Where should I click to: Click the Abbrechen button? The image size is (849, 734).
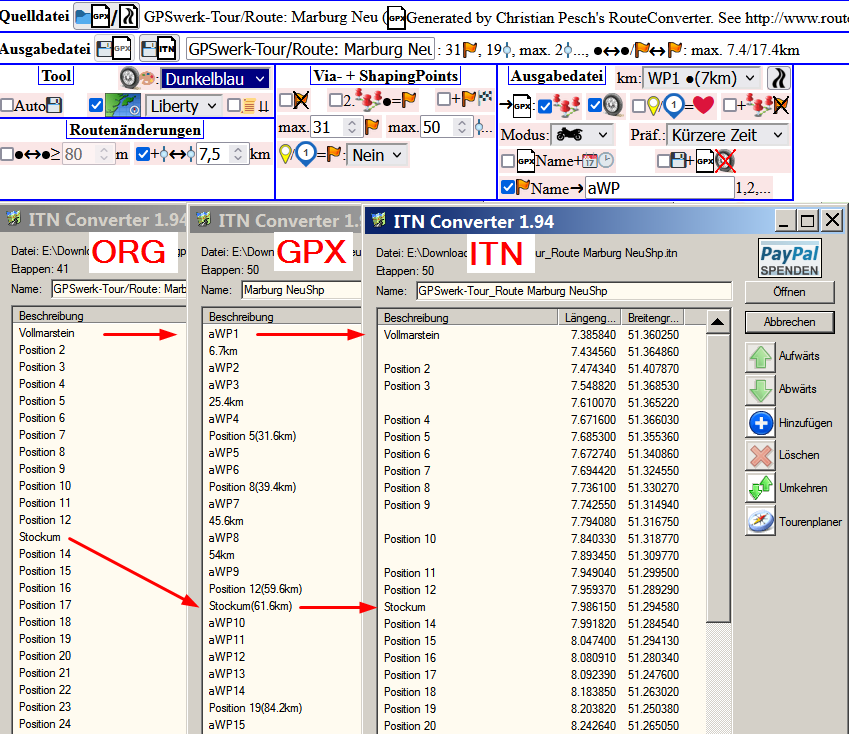(789, 322)
